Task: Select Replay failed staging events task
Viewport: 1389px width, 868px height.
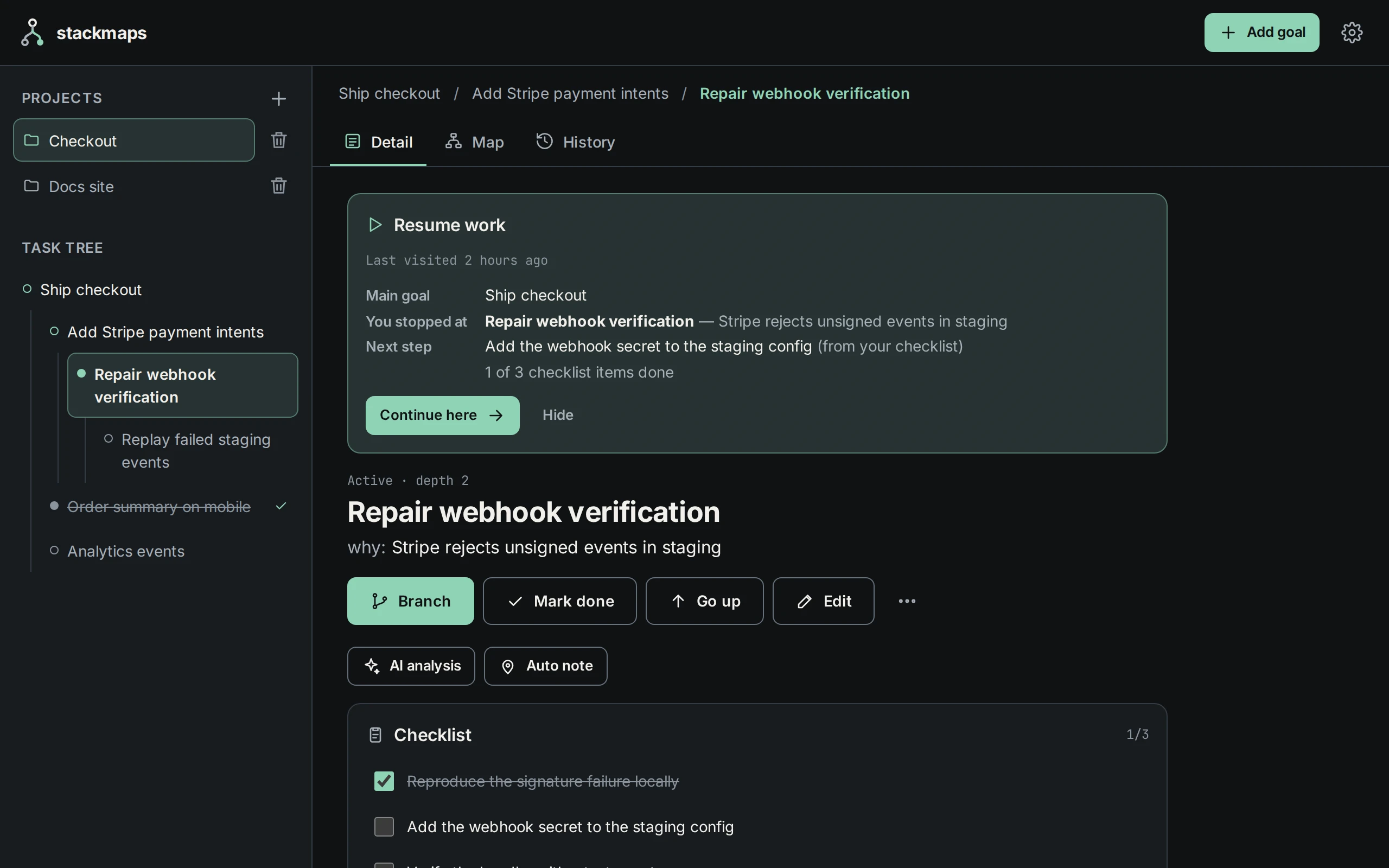Action: click(196, 451)
